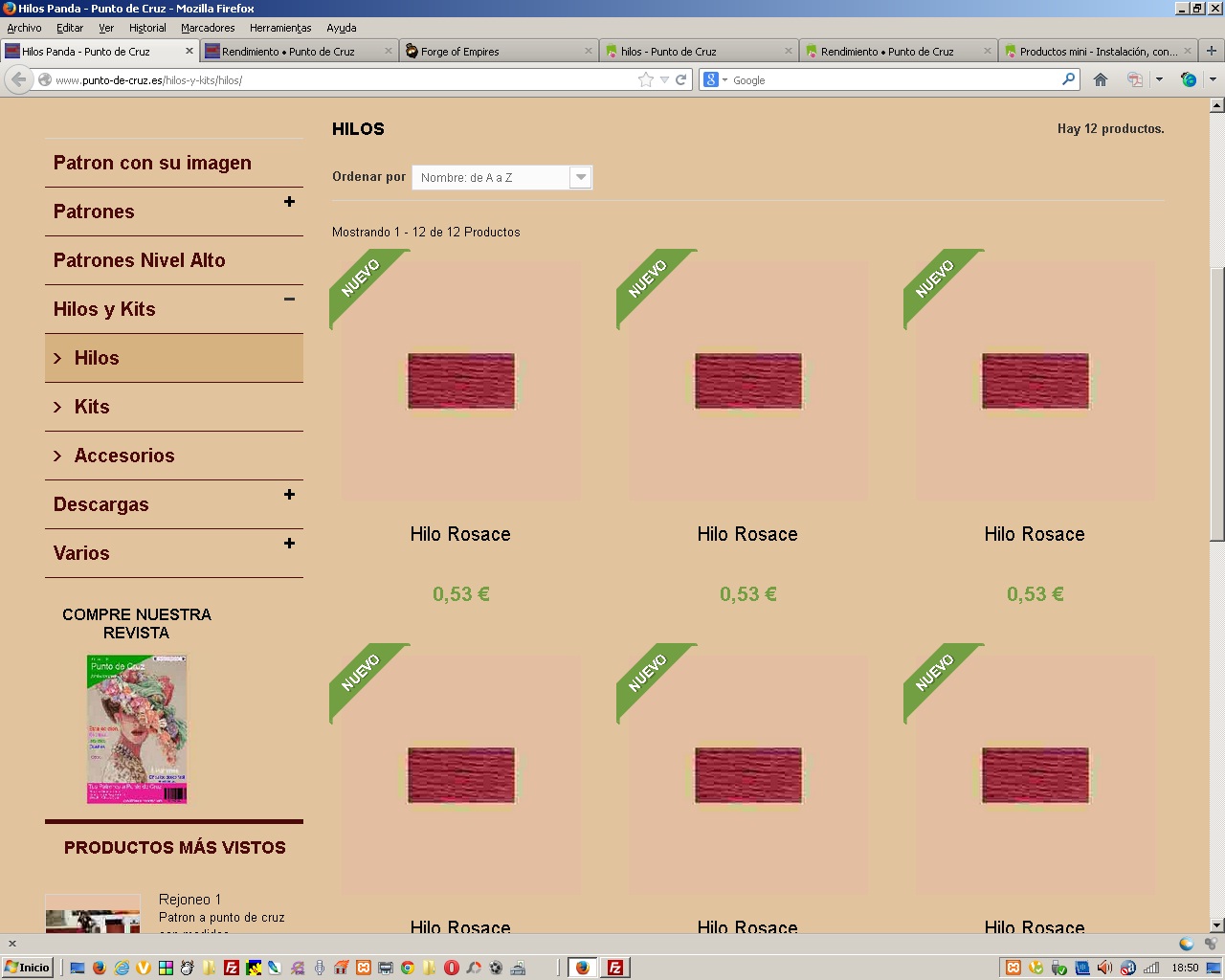Open the Ayuda menu
This screenshot has height=980, width=1225.
pyautogui.click(x=341, y=28)
